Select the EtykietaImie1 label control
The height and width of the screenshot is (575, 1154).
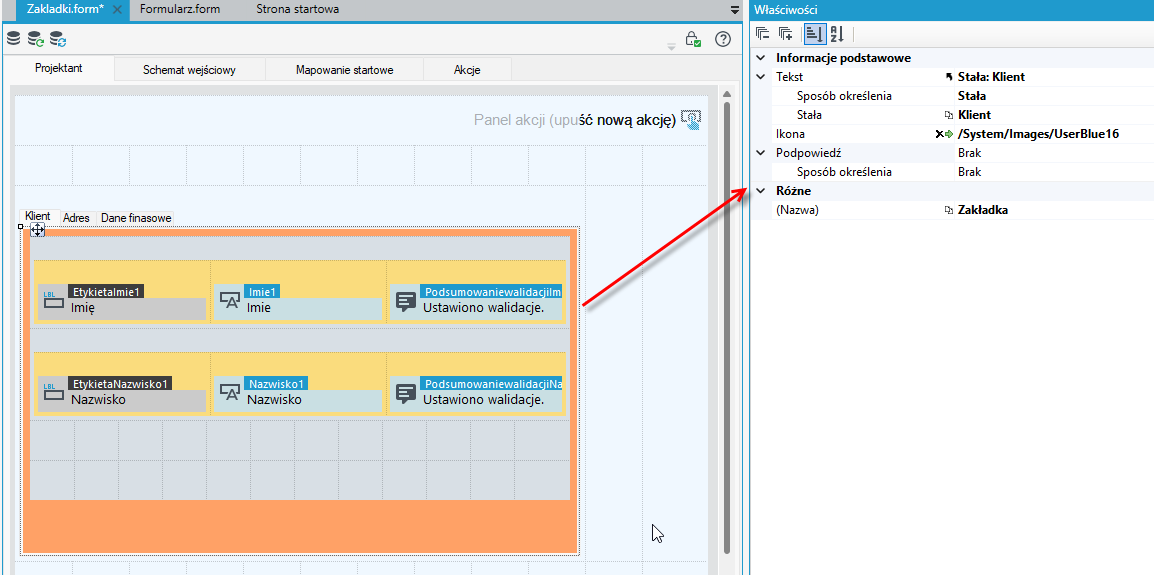click(x=122, y=301)
